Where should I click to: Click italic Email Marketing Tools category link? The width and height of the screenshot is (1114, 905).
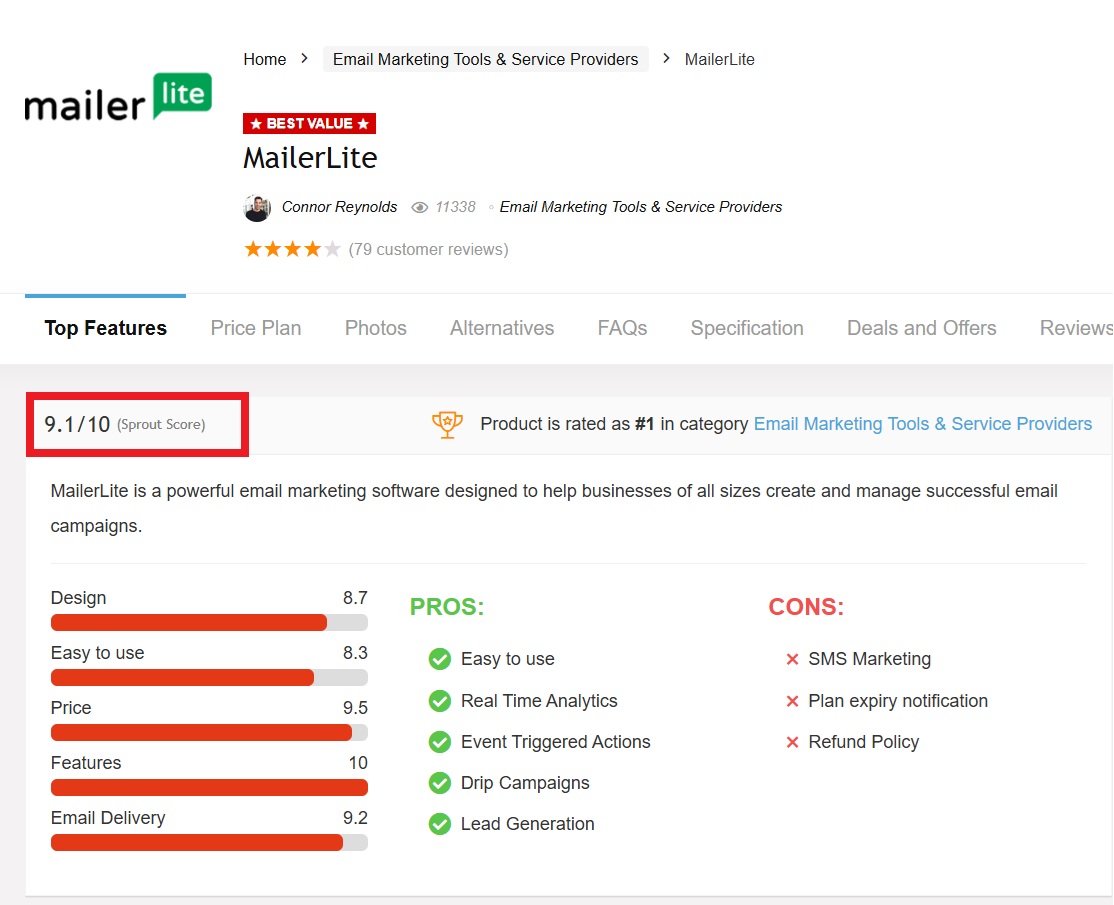pyautogui.click(x=641, y=207)
